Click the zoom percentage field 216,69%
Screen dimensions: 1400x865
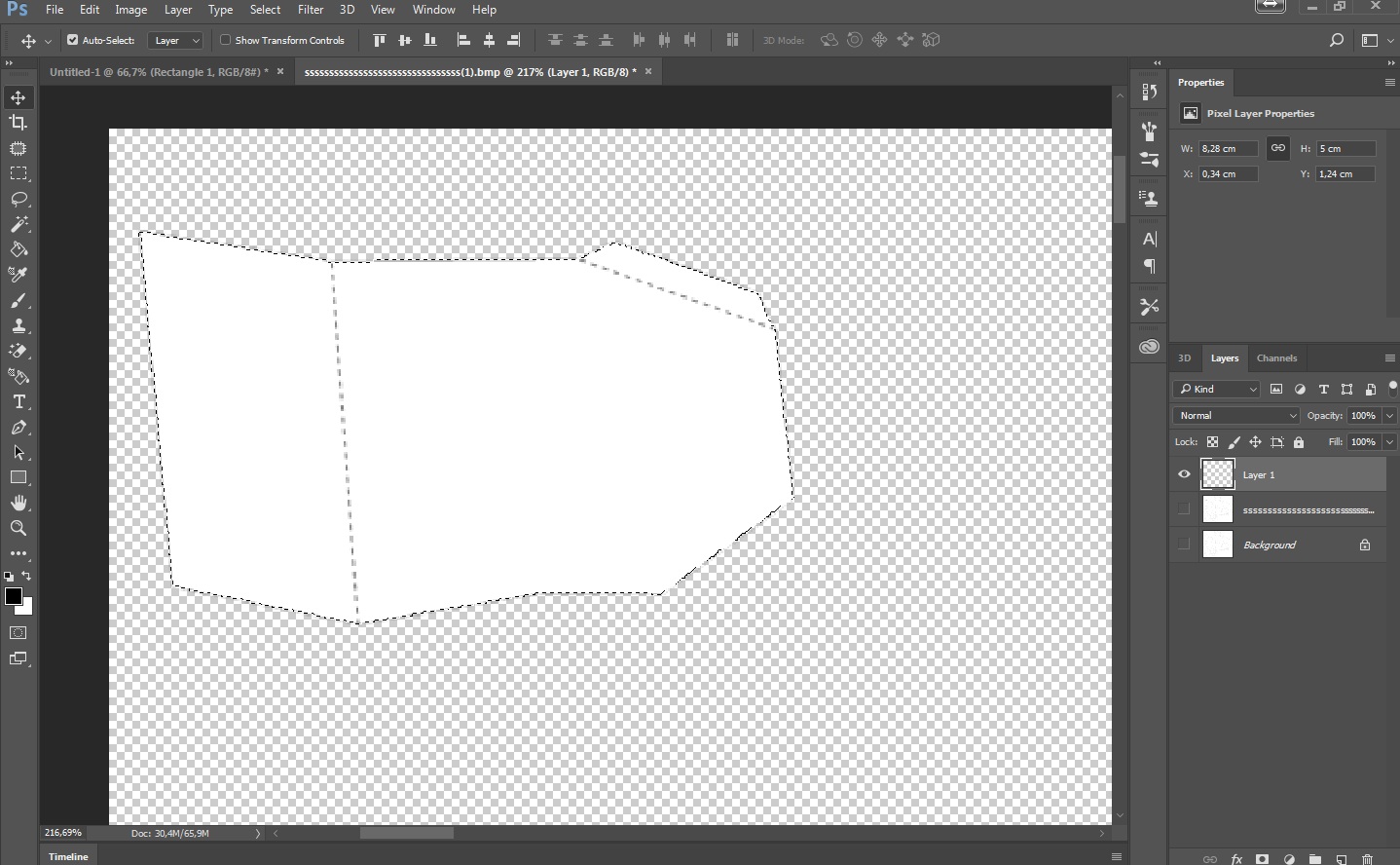click(63, 833)
